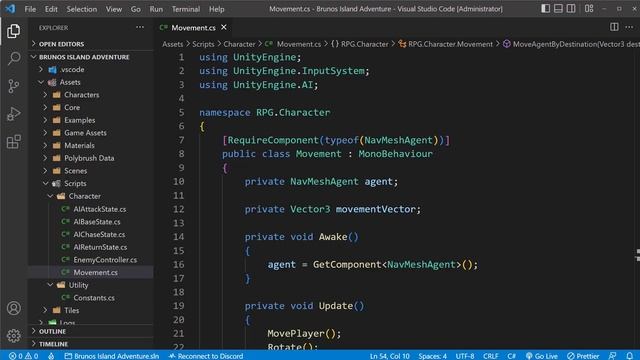Open the Help menu

(217, 9)
